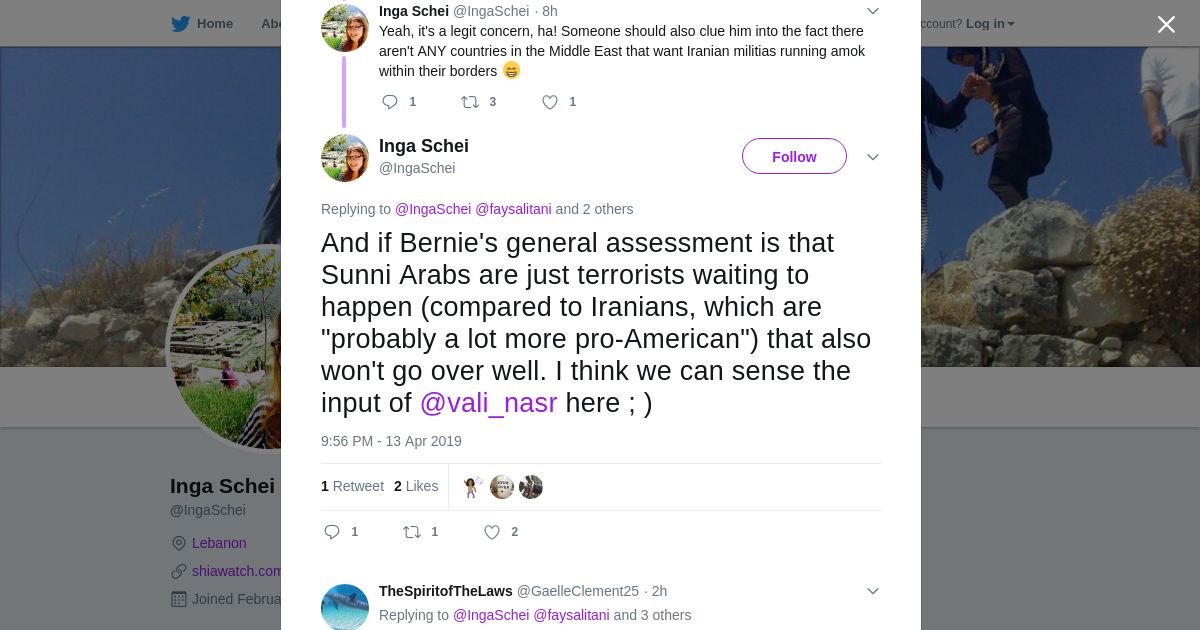Click Inga Schei's avatar on main tweet

(345, 158)
